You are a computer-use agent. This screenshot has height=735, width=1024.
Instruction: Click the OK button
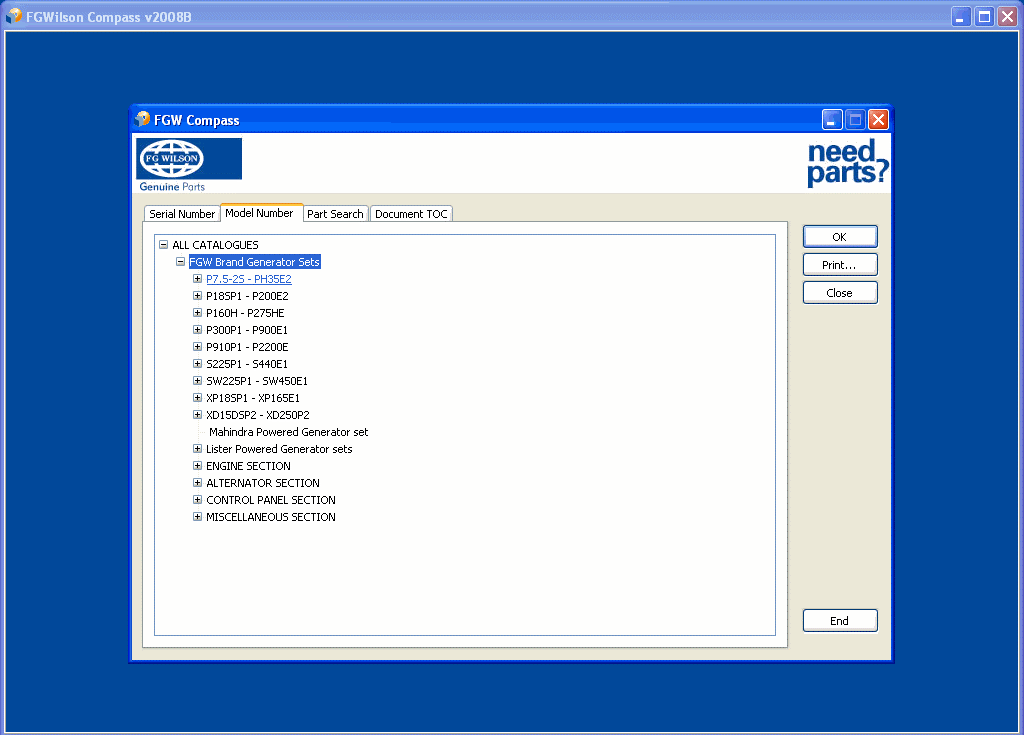coord(840,237)
